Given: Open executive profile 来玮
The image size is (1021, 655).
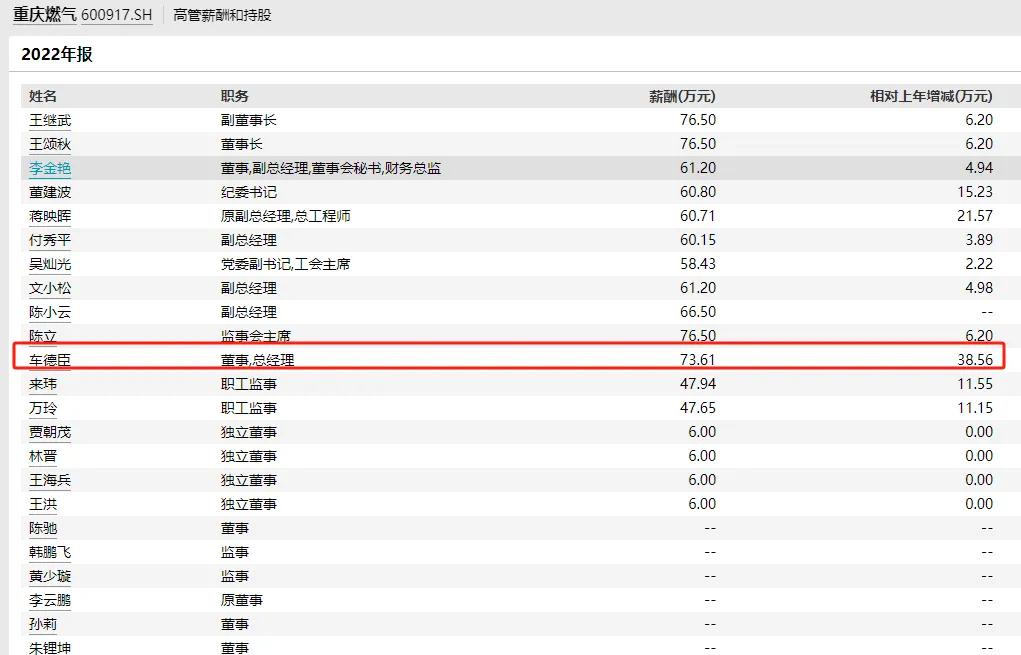Looking at the screenshot, I should click(x=43, y=384).
